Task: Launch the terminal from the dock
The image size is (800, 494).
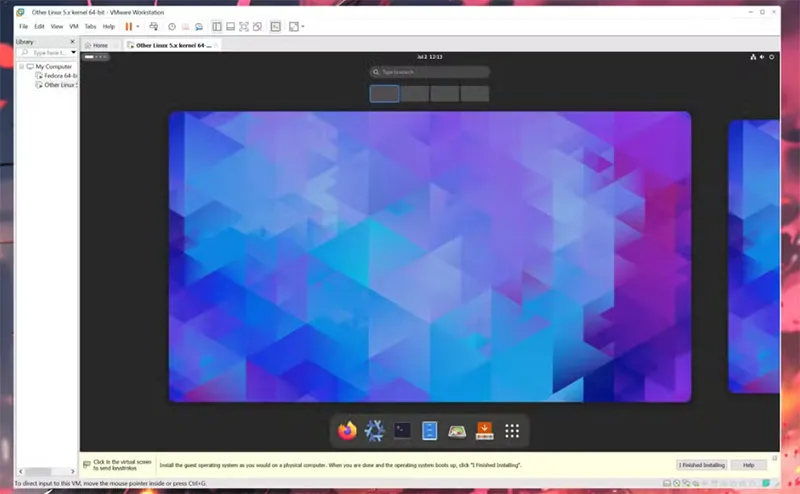Action: [402, 431]
